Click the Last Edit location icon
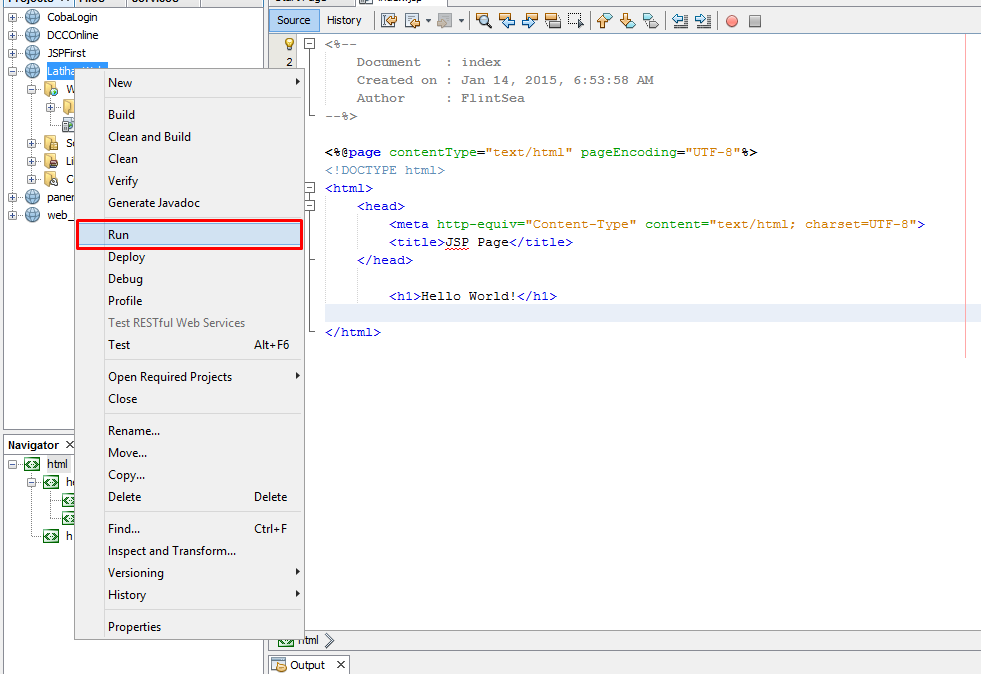Image resolution: width=981 pixels, height=674 pixels. (389, 21)
